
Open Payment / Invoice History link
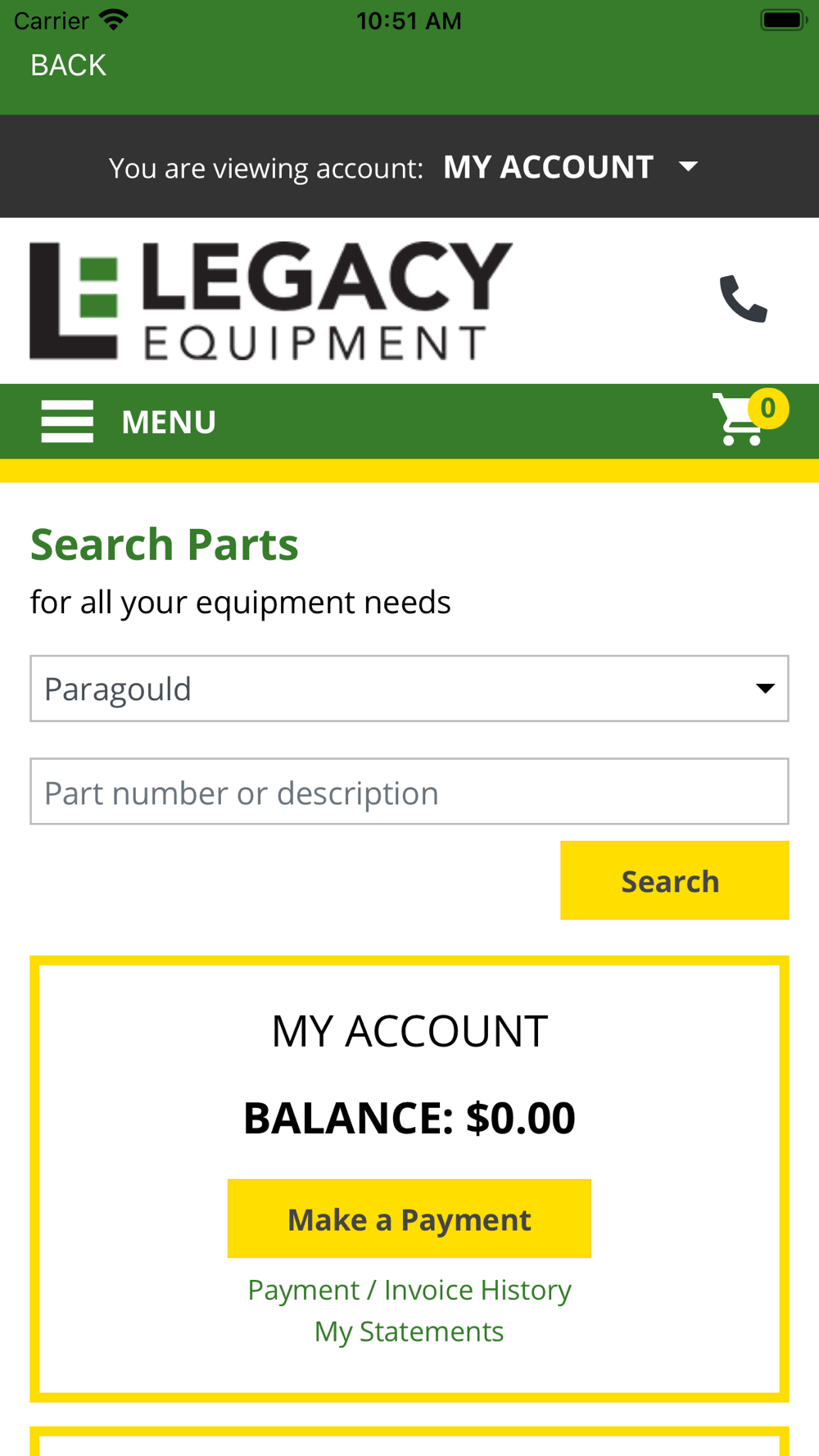(x=409, y=1290)
